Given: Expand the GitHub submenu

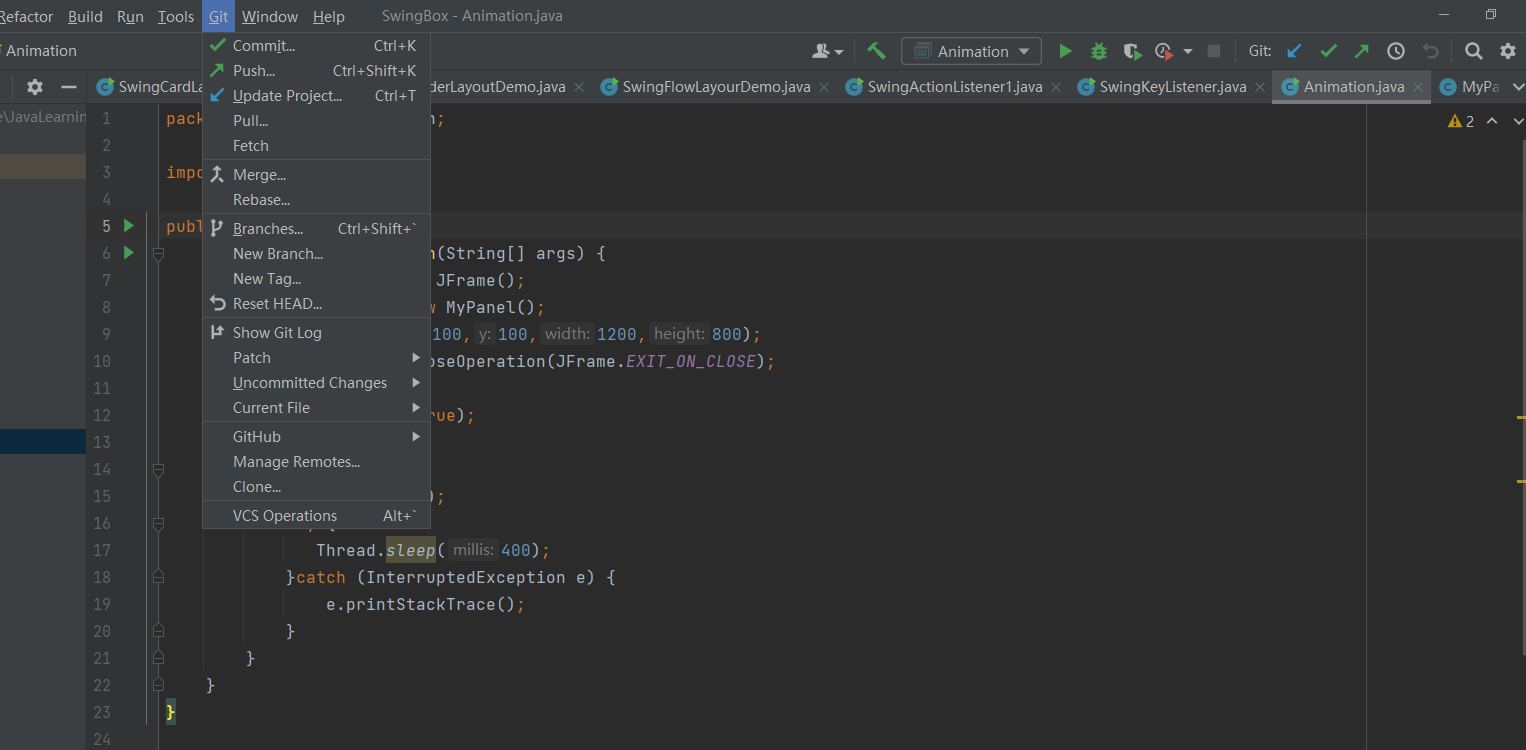Looking at the screenshot, I should point(316,437).
